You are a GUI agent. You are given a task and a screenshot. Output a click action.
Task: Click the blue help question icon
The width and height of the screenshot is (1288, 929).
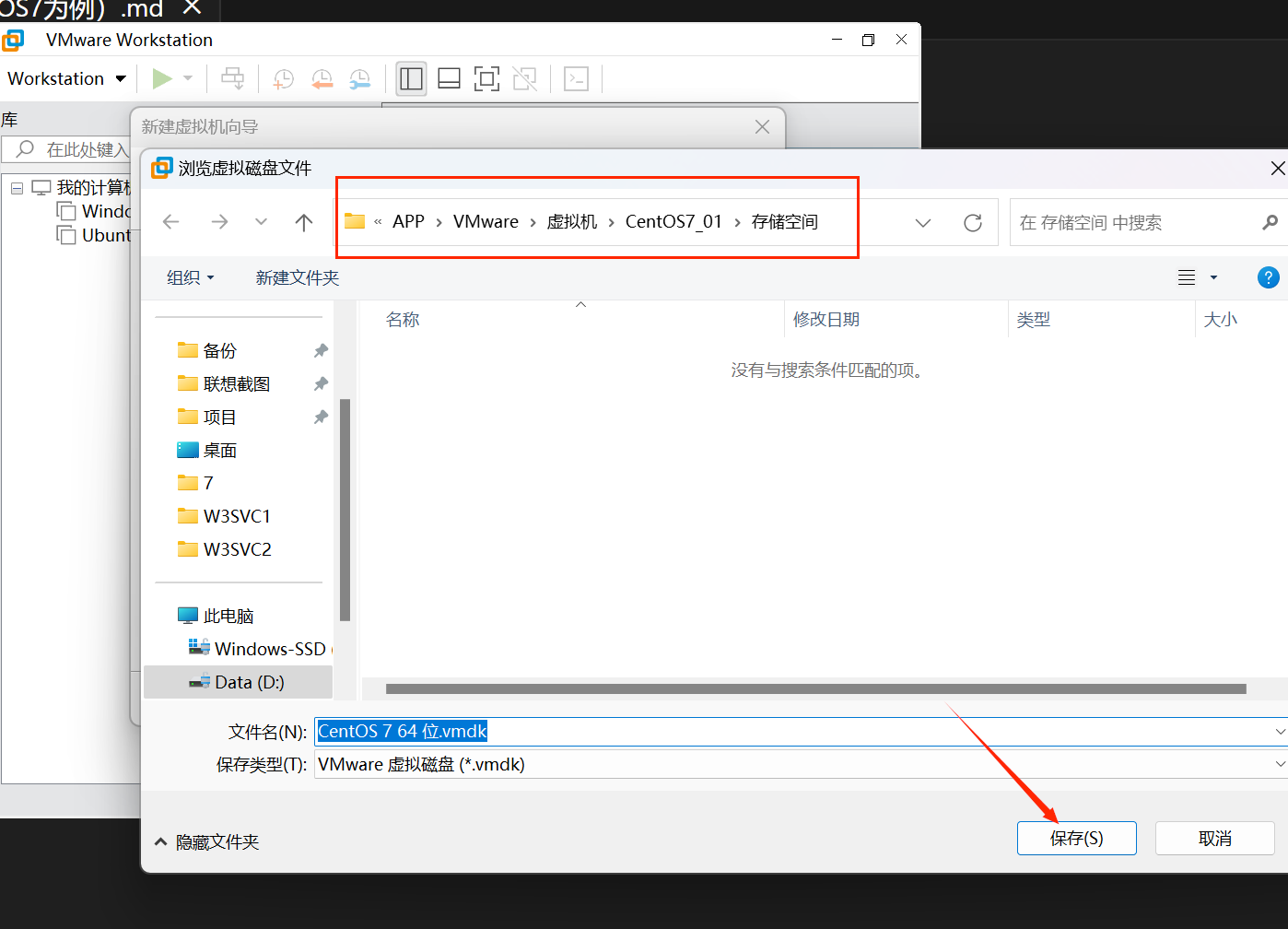pyautogui.click(x=1269, y=277)
